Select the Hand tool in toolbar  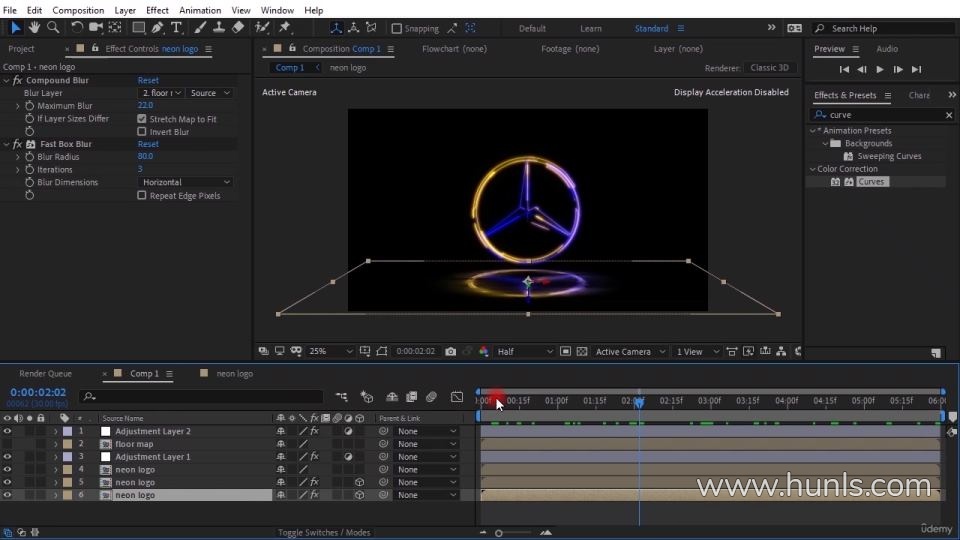pyautogui.click(x=34, y=27)
